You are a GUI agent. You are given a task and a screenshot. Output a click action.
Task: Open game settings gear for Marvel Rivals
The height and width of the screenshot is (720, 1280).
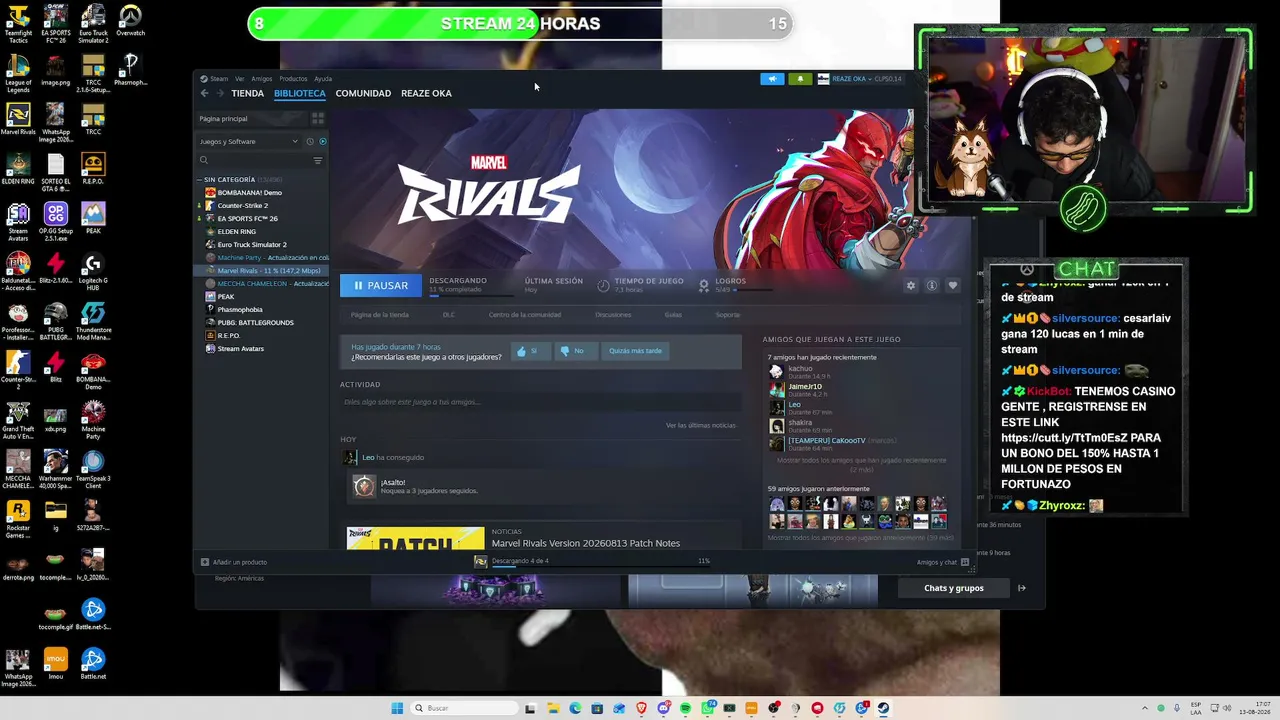point(910,286)
